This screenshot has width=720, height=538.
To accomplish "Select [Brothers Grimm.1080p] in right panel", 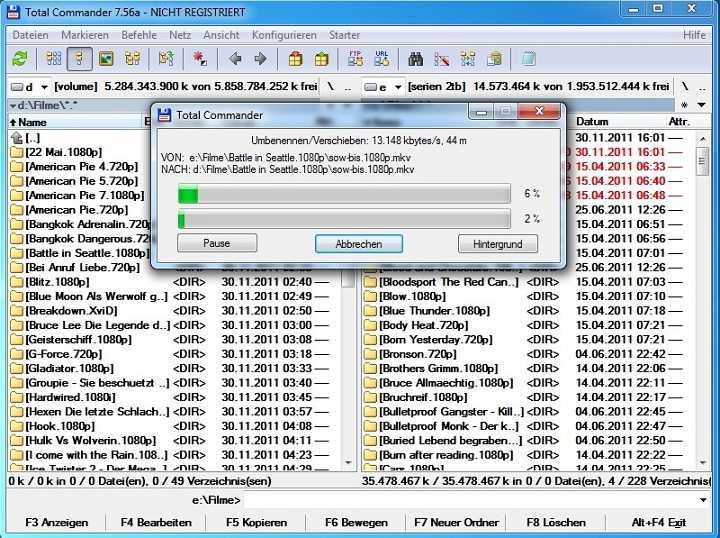I will tap(438, 369).
